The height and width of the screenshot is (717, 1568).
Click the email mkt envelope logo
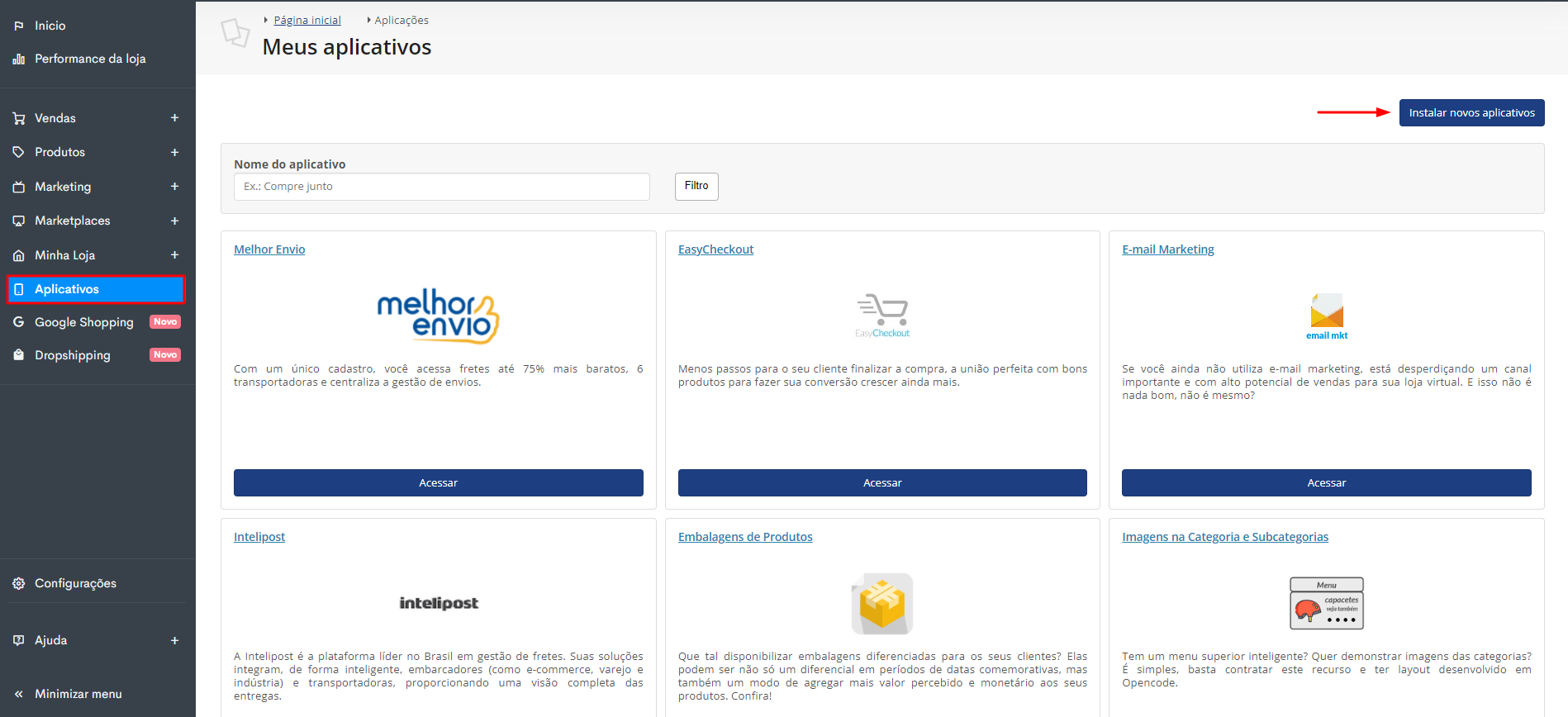1327,316
